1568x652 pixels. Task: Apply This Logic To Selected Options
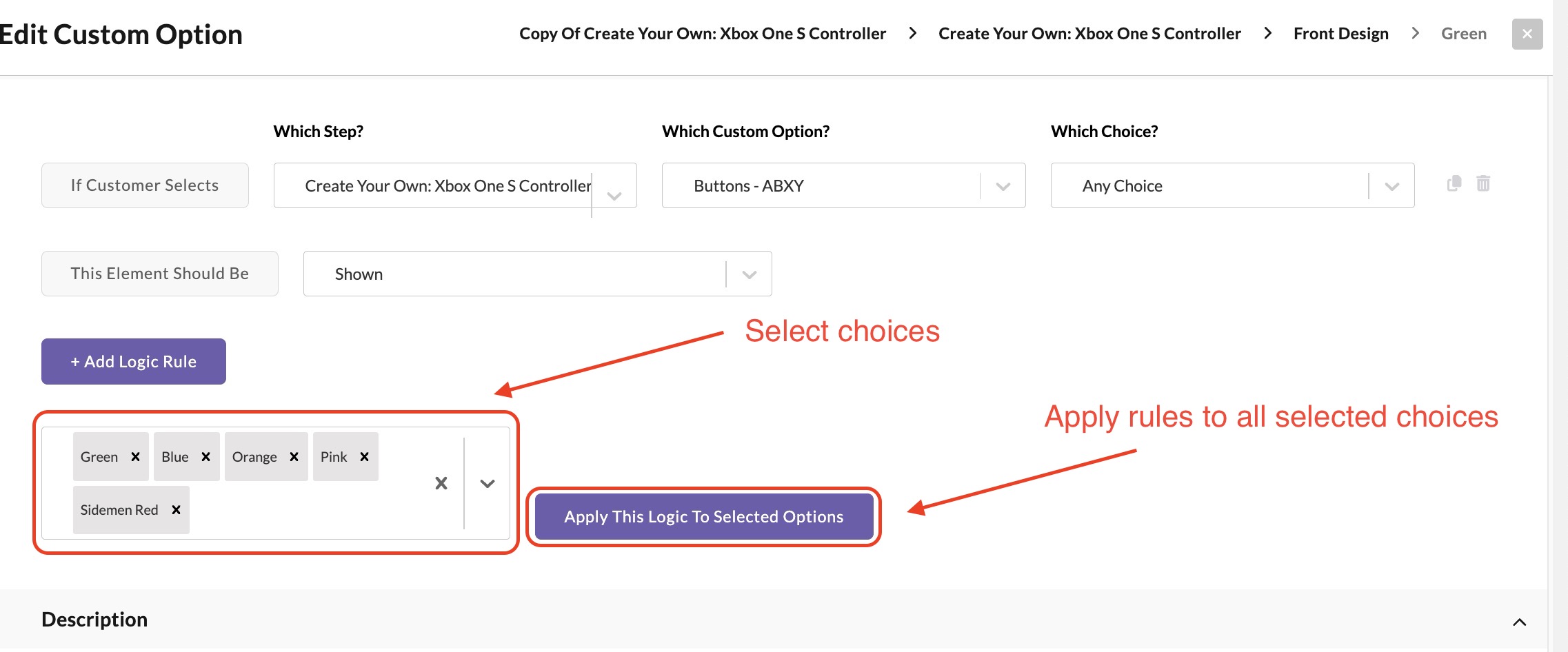(x=703, y=517)
